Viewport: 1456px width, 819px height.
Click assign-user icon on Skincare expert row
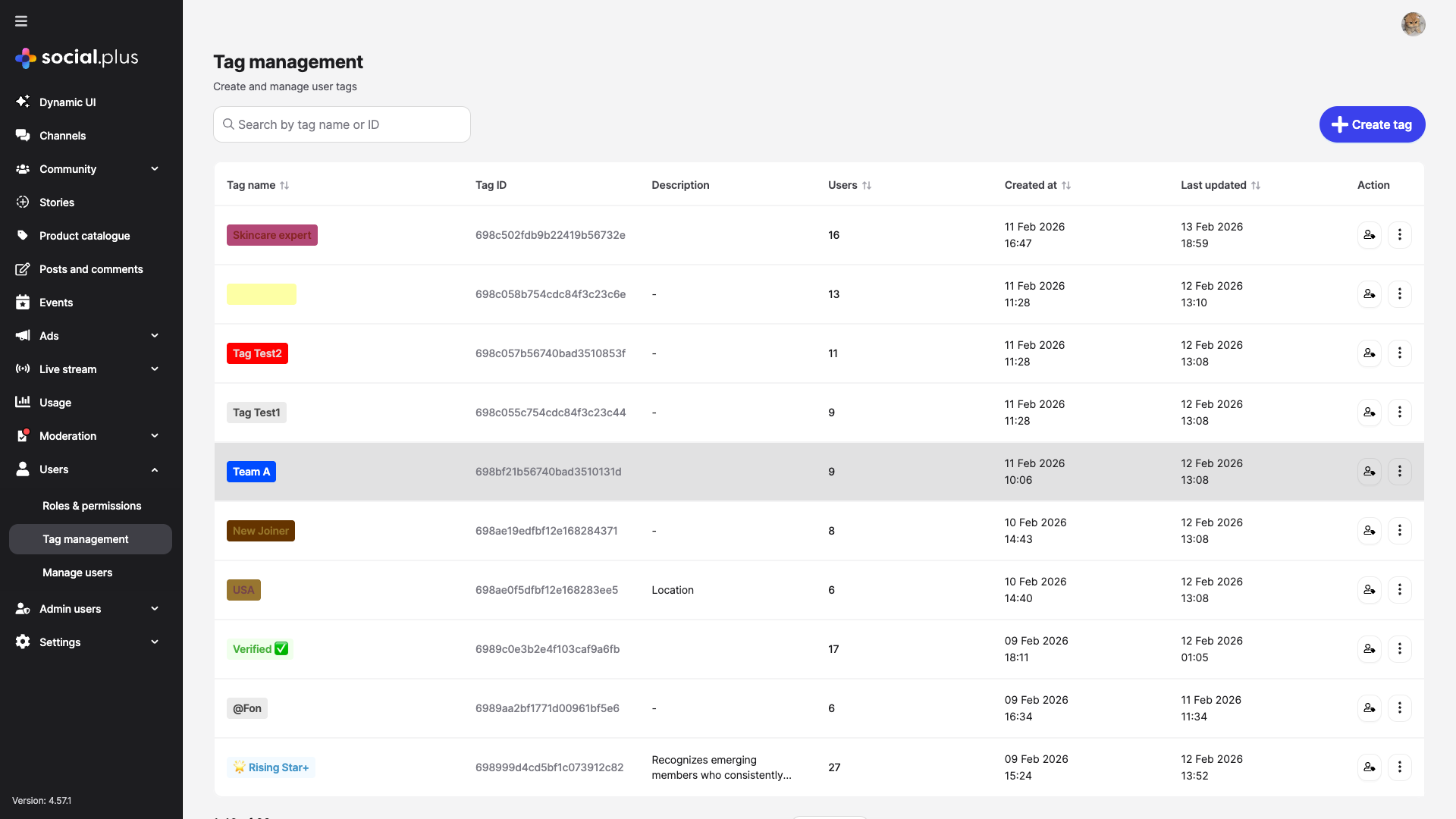point(1369,235)
